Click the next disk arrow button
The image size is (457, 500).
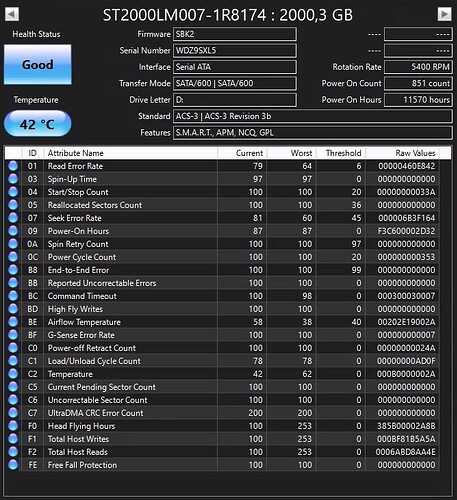444,14
